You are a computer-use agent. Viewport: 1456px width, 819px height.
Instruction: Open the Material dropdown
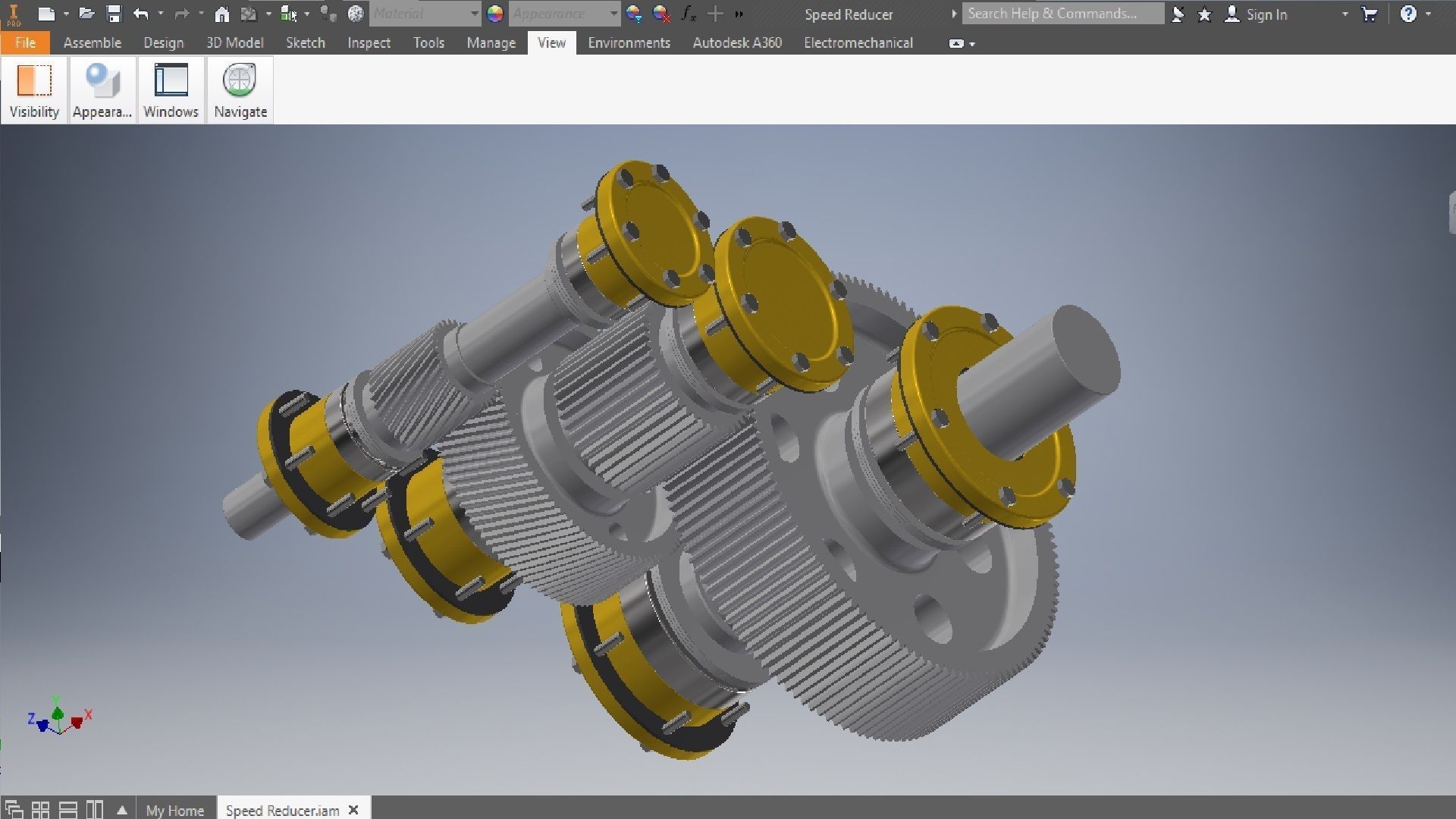(474, 14)
